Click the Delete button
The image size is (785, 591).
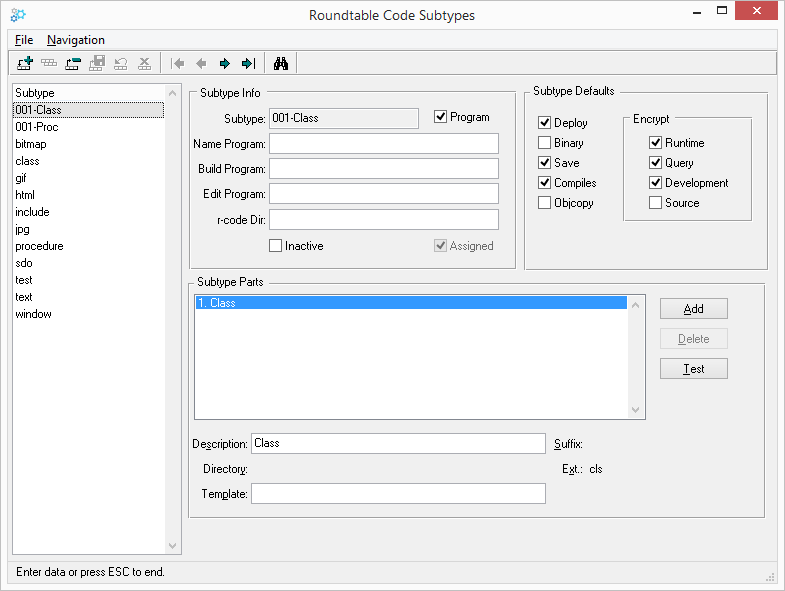[693, 339]
